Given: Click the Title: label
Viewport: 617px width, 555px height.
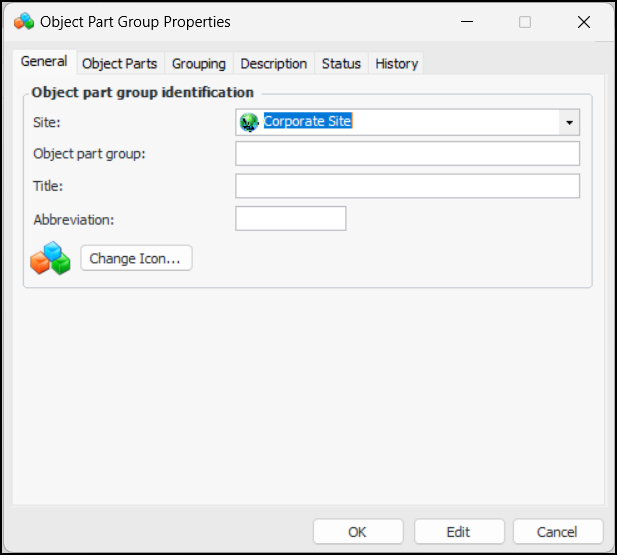Looking at the screenshot, I should [x=48, y=186].
